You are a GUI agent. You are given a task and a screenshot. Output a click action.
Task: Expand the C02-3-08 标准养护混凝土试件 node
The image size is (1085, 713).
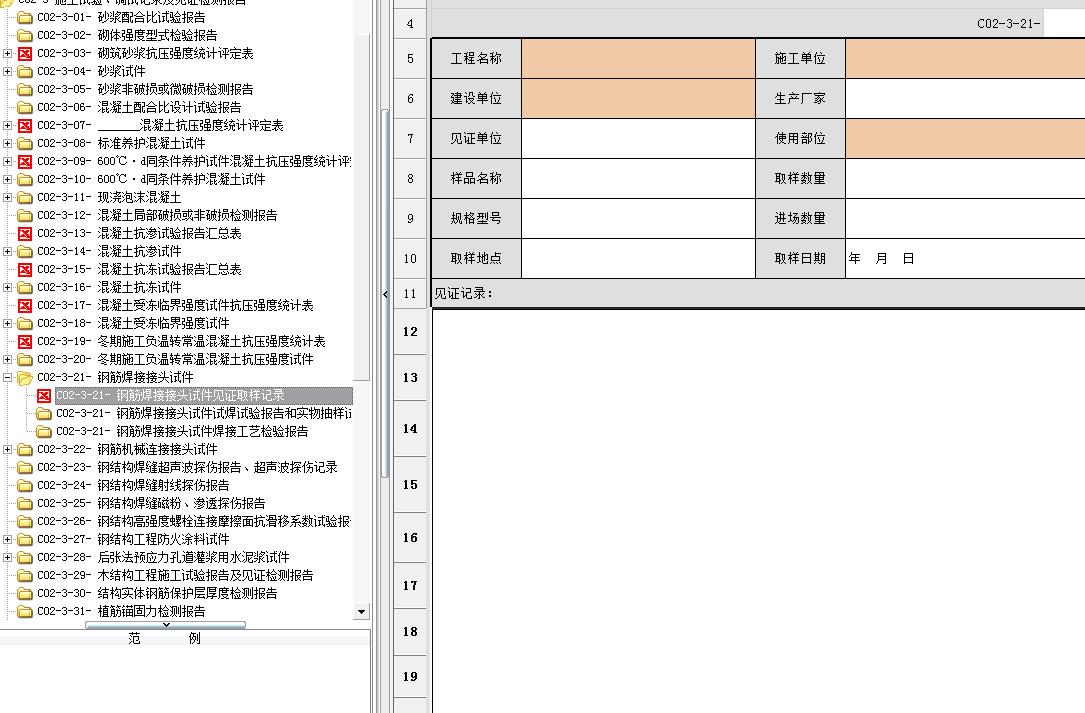[8, 143]
